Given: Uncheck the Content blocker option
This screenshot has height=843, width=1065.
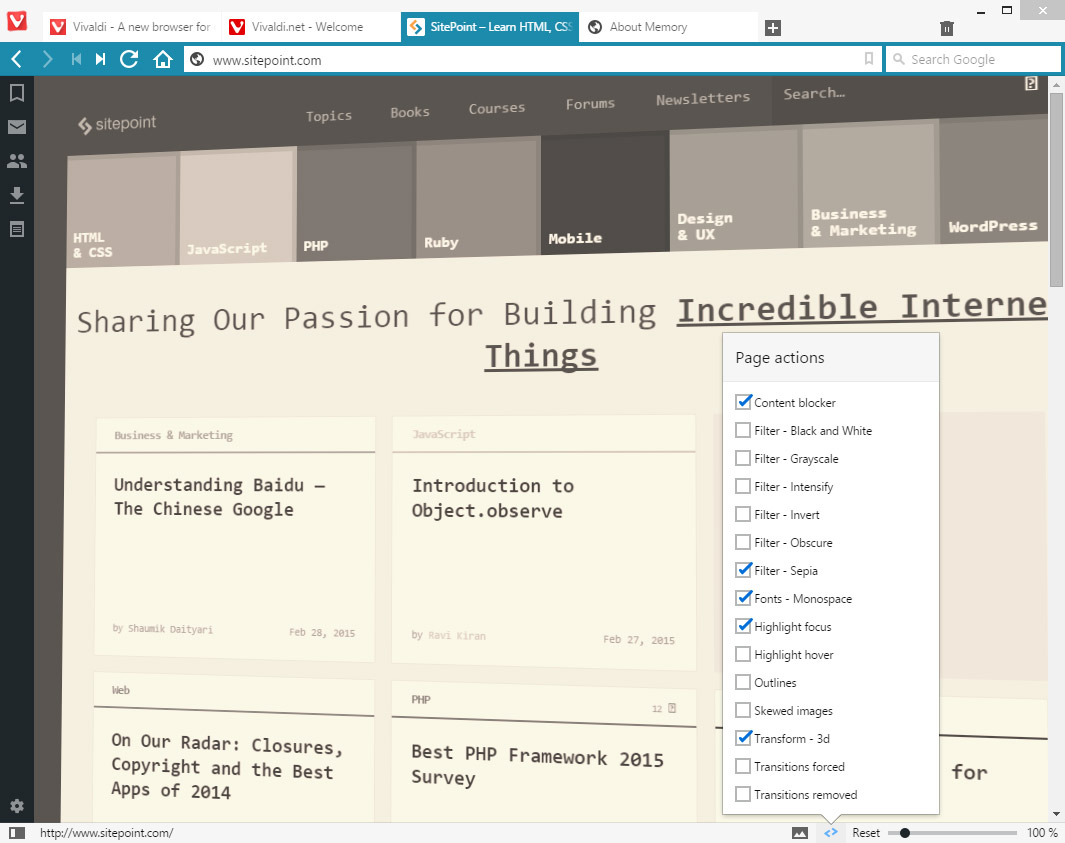Looking at the screenshot, I should [743, 403].
